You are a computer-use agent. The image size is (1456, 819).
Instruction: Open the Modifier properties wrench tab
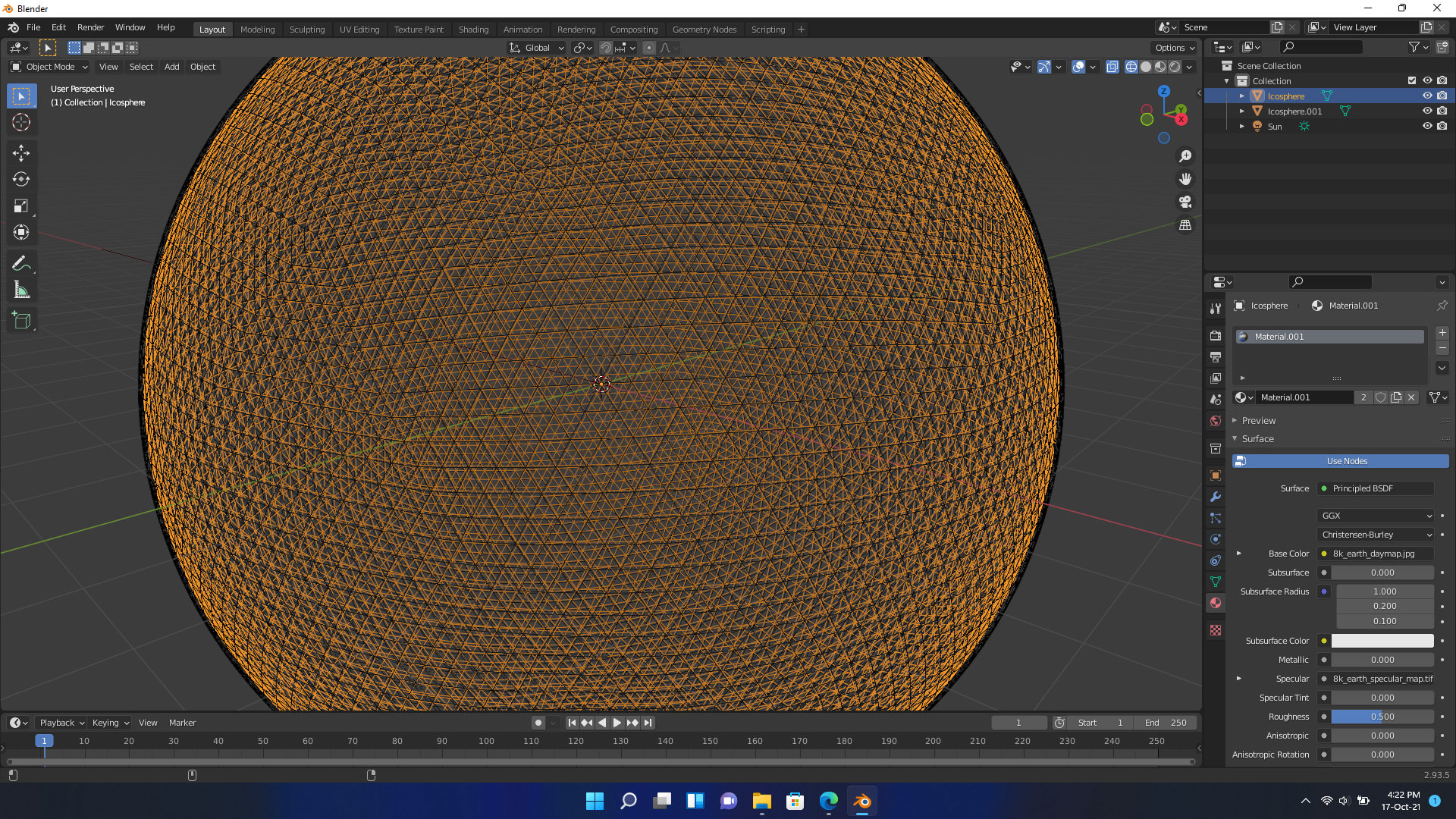pos(1216,497)
